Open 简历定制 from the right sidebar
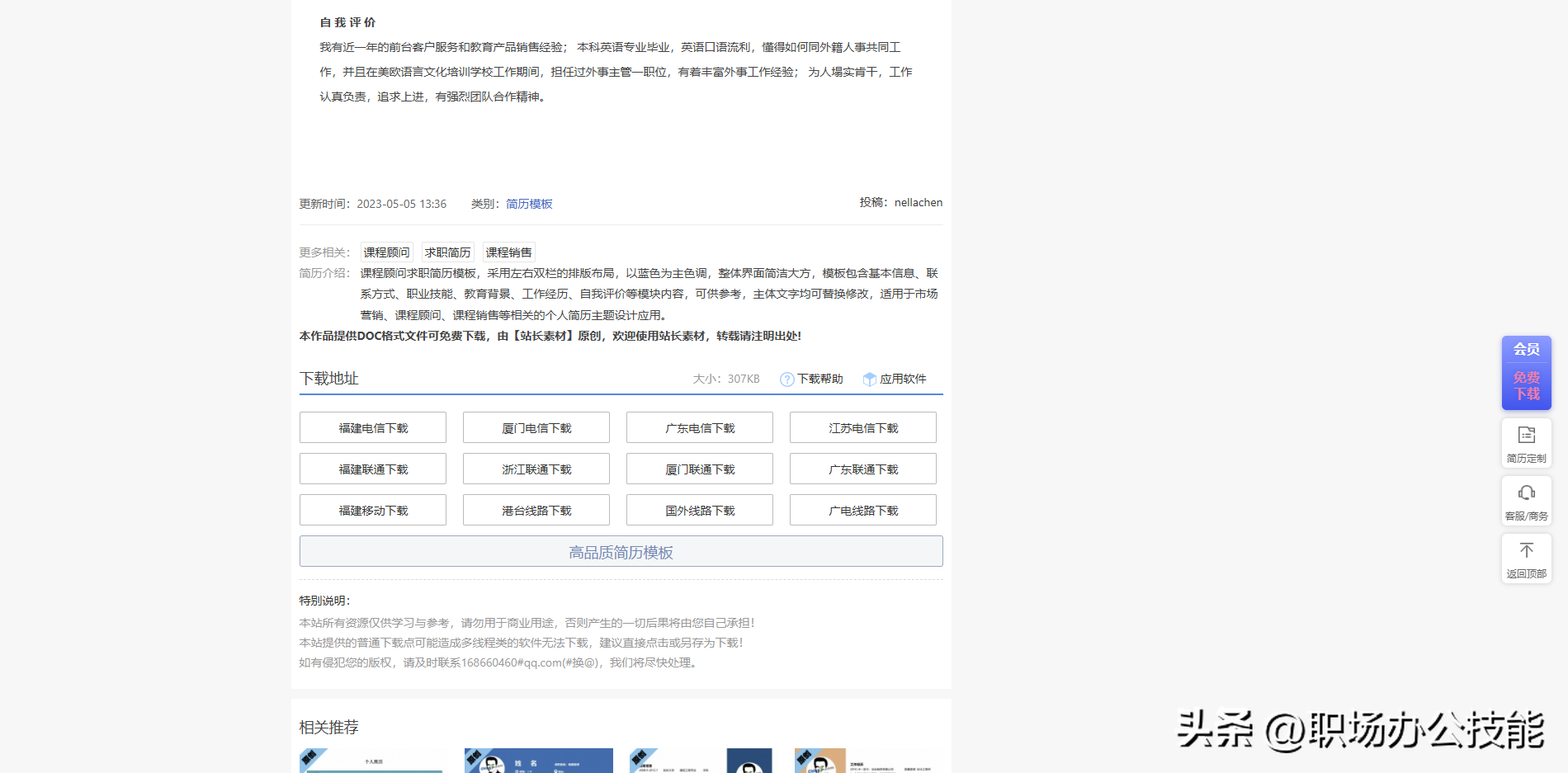The height and width of the screenshot is (773, 1568). point(1526,443)
